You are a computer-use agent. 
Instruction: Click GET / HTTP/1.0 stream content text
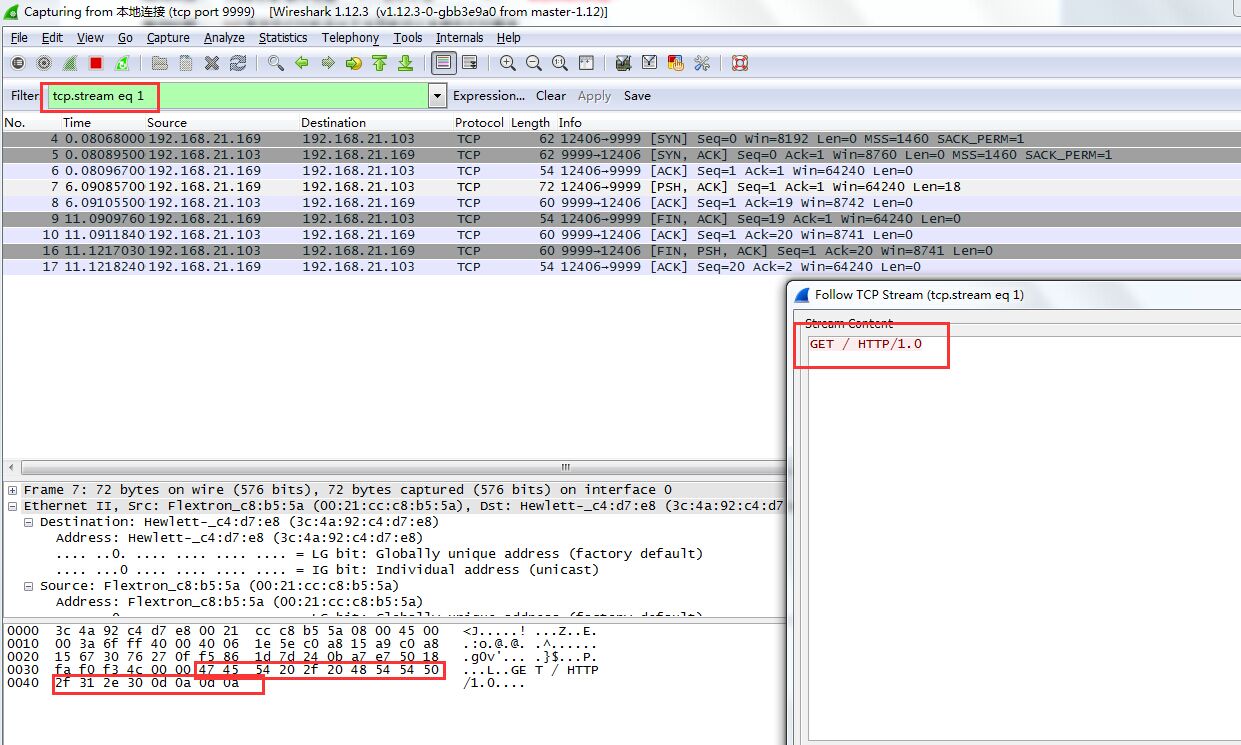pyautogui.click(x=866, y=344)
